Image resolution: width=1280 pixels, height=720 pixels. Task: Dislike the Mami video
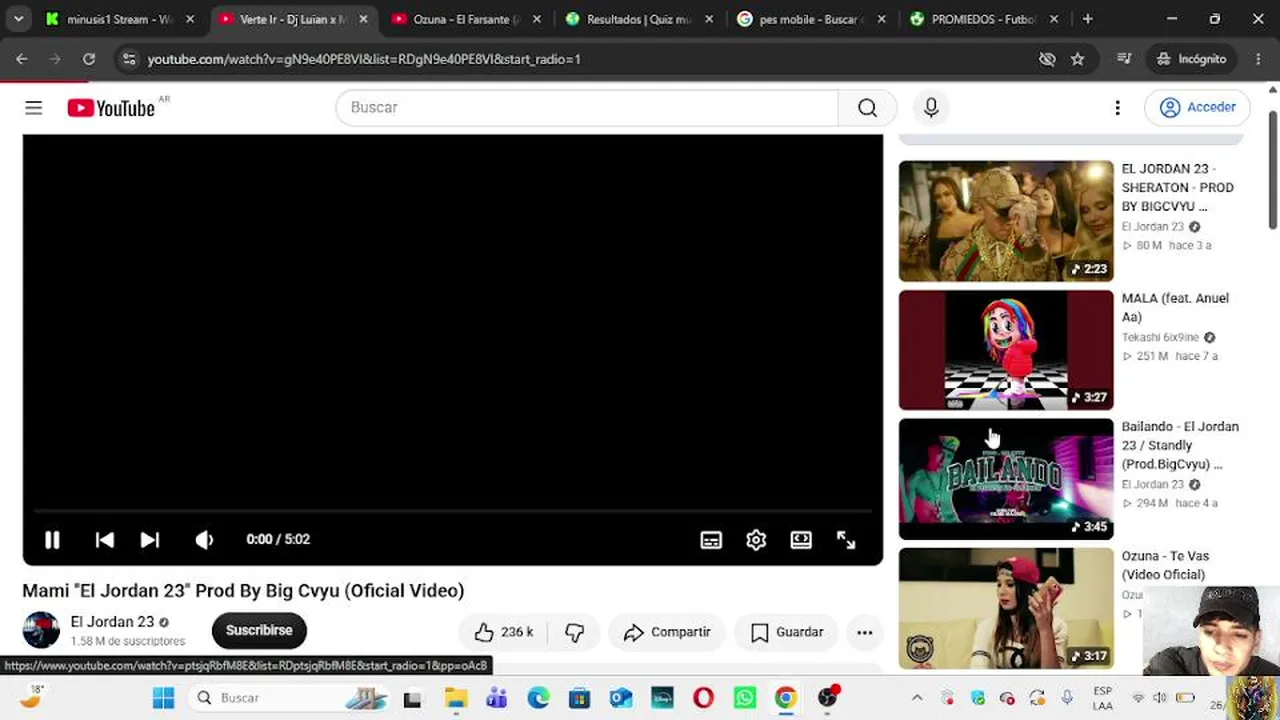tap(574, 632)
